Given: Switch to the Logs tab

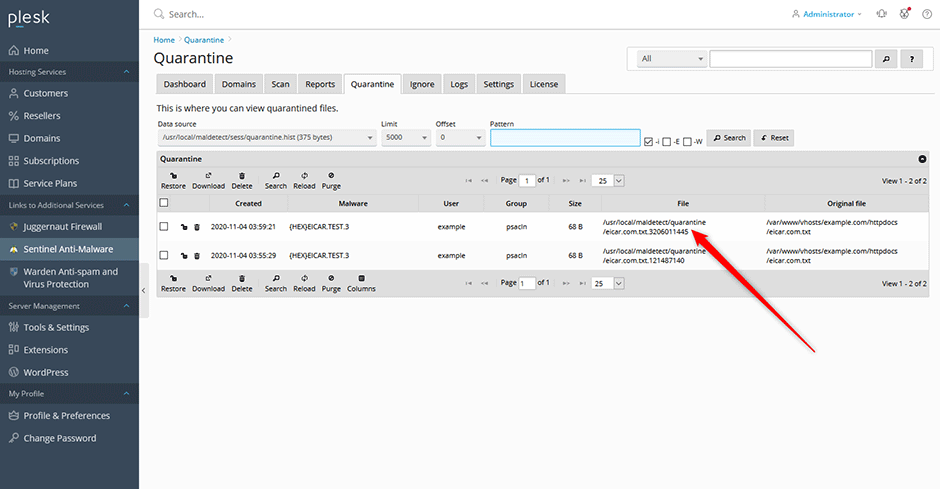Looking at the screenshot, I should click(459, 84).
